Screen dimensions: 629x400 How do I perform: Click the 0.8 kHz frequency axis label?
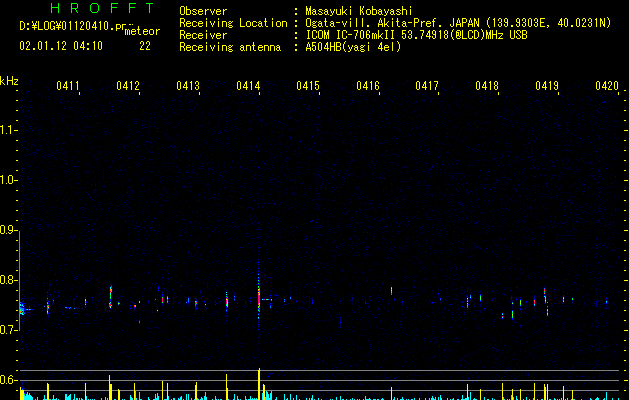click(x=8, y=280)
